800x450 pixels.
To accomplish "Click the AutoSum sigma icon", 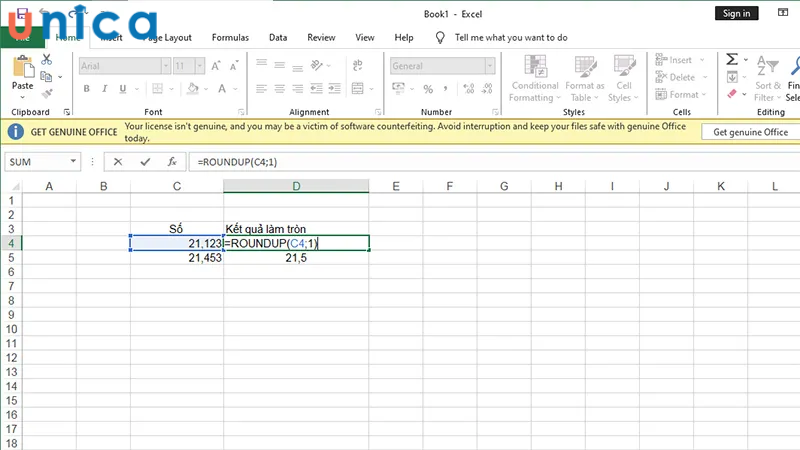I will tap(732, 60).
